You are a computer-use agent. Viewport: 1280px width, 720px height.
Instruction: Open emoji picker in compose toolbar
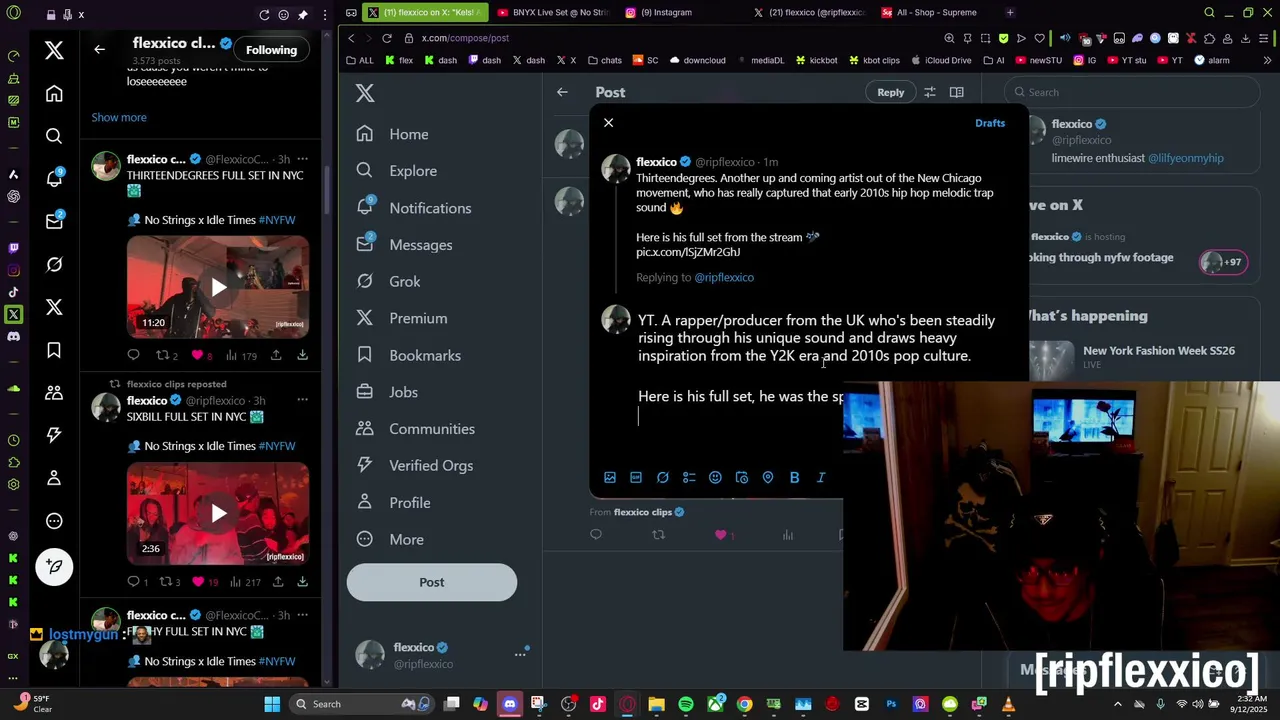[x=715, y=478]
